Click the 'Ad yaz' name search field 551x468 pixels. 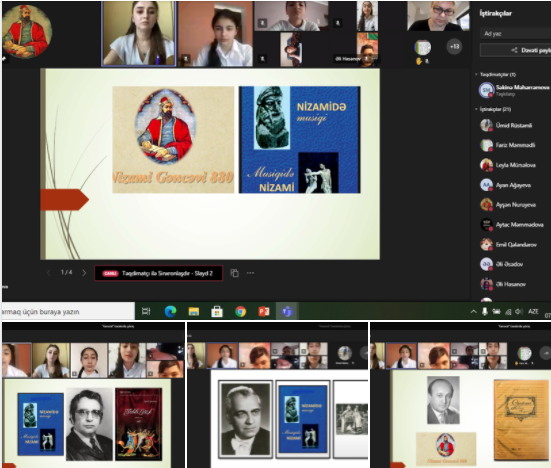[x=515, y=34]
